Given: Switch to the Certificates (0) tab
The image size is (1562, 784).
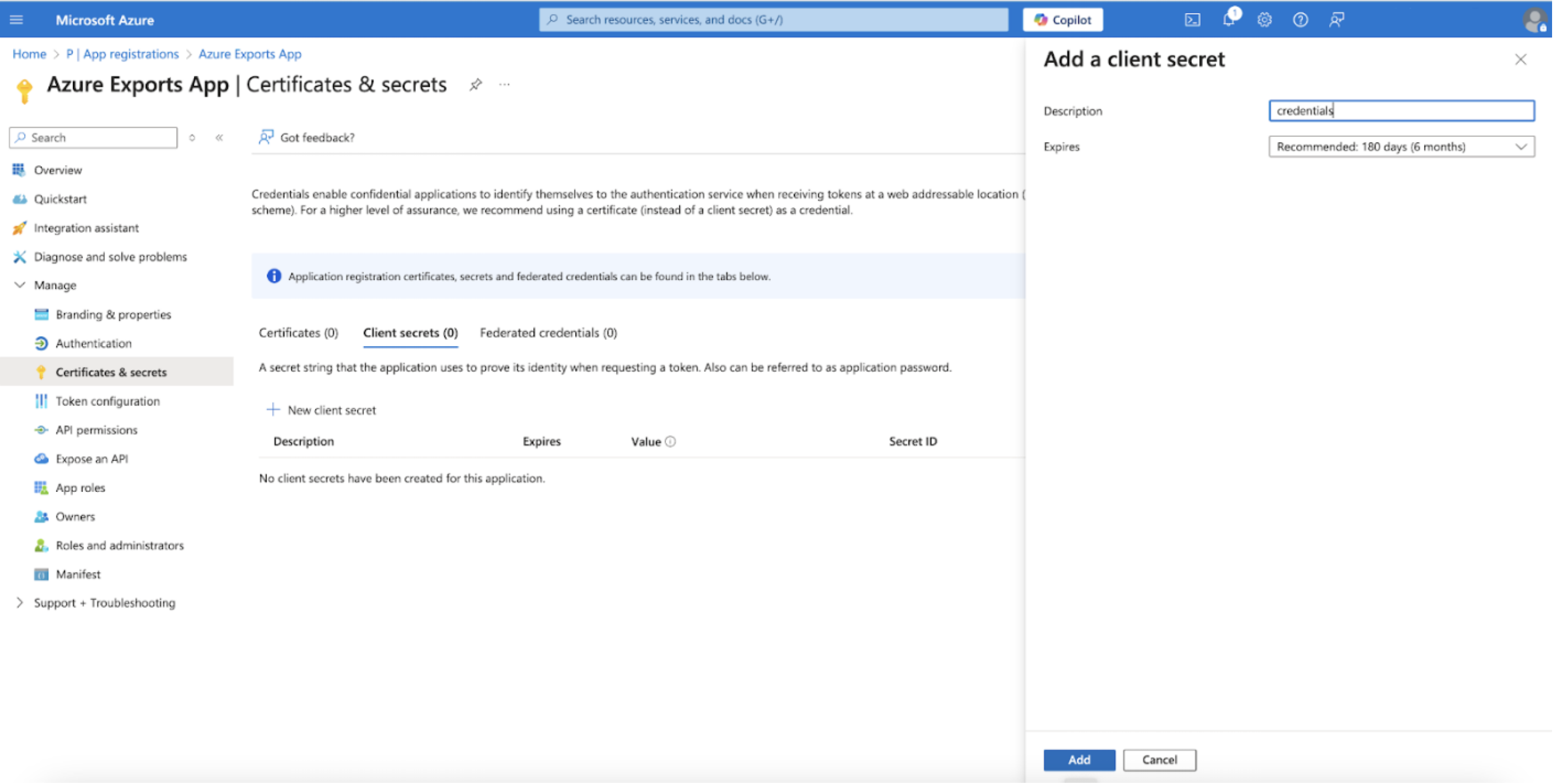Looking at the screenshot, I should pyautogui.click(x=298, y=333).
